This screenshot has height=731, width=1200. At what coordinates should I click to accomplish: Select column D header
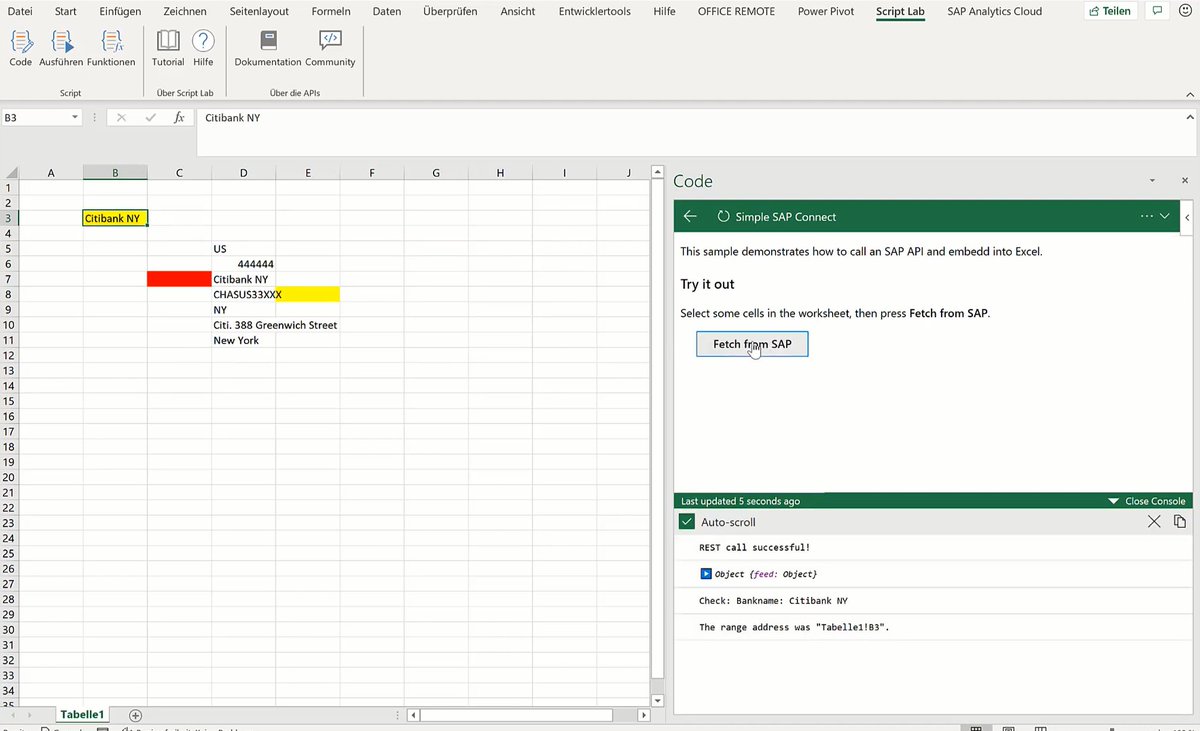(243, 173)
